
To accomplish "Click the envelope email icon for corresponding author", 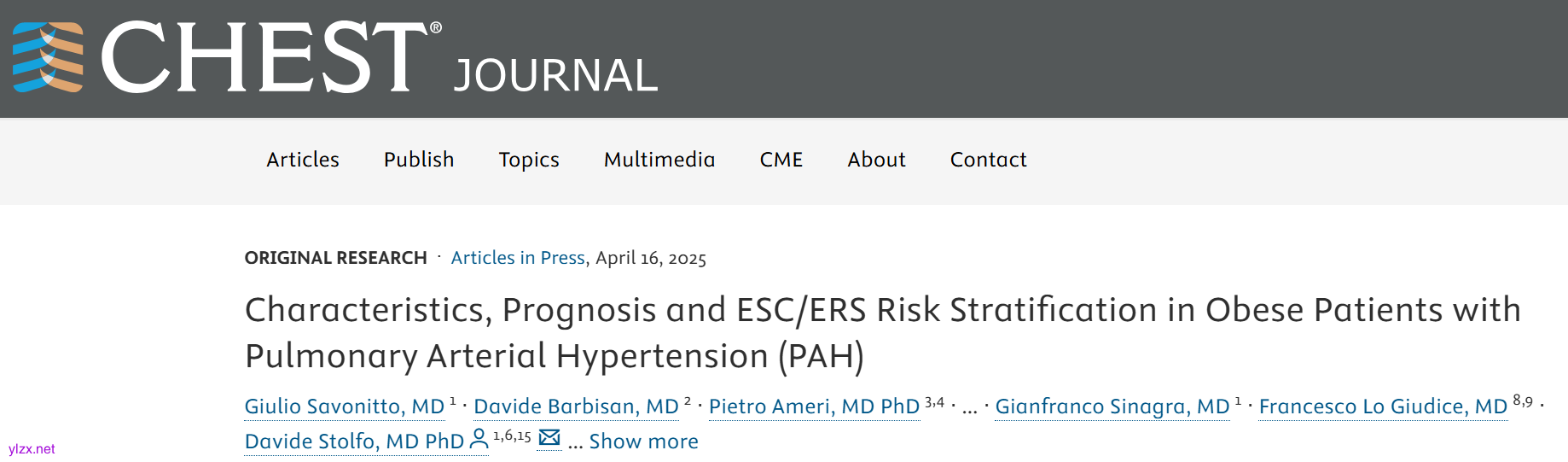I will click(550, 438).
